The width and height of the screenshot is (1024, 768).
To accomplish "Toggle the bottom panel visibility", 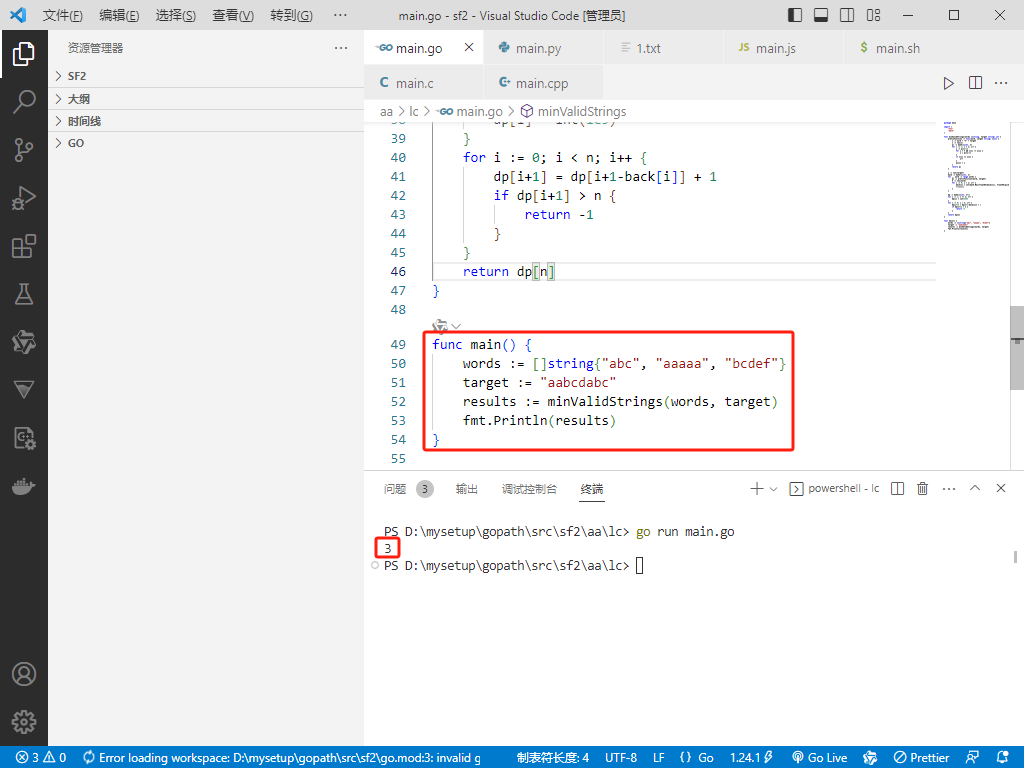I will [821, 15].
